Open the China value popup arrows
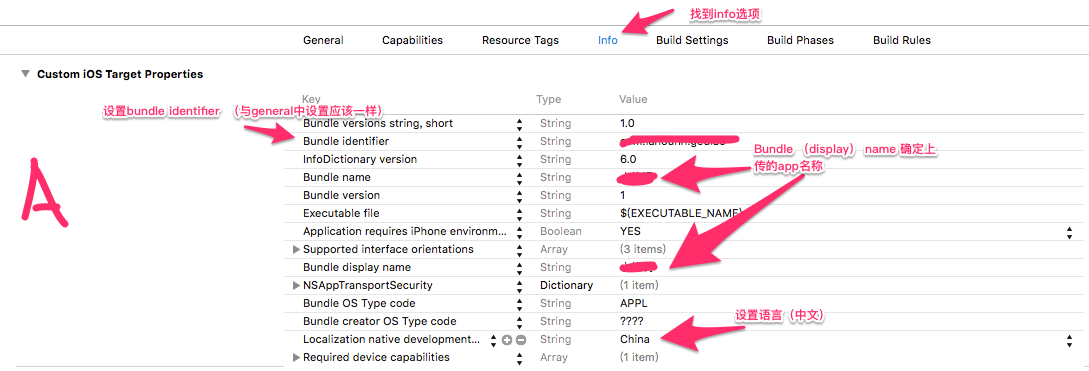This screenshot has width=1089, height=371. point(1069,340)
